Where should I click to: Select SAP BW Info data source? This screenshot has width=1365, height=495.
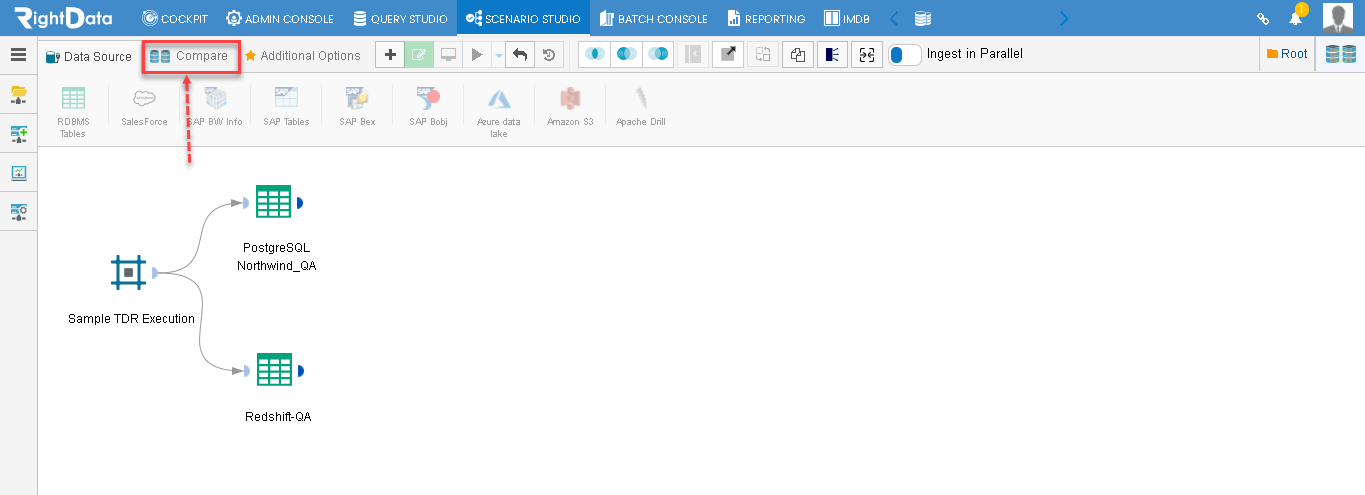pos(215,107)
